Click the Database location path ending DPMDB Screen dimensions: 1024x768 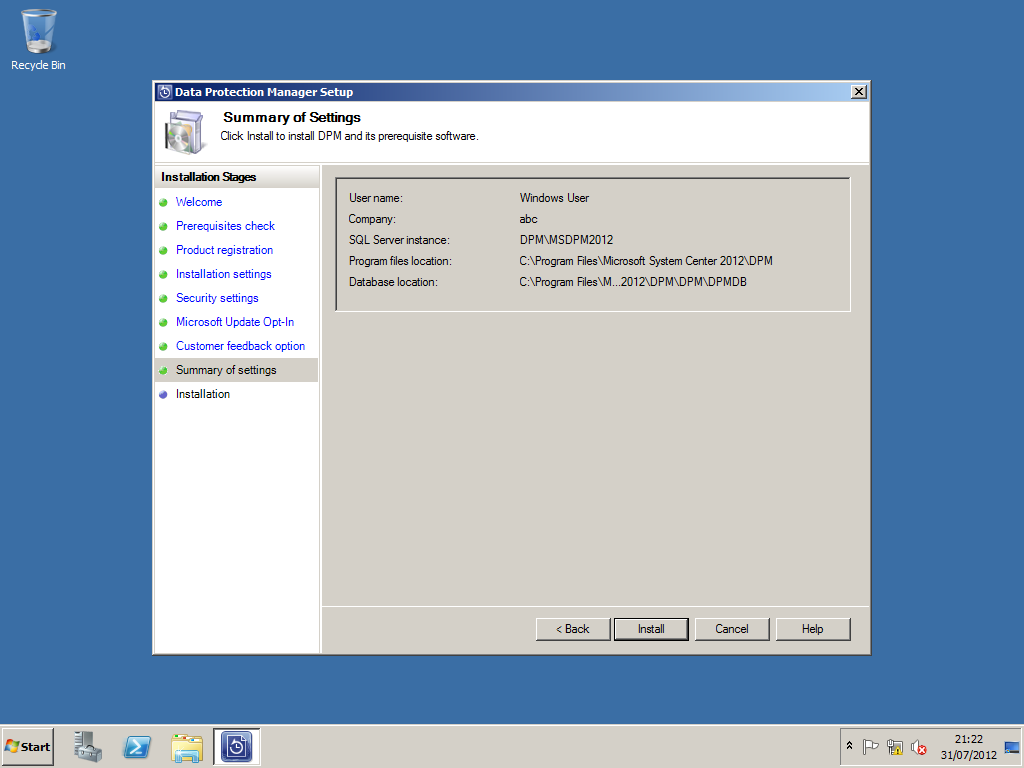click(x=633, y=281)
